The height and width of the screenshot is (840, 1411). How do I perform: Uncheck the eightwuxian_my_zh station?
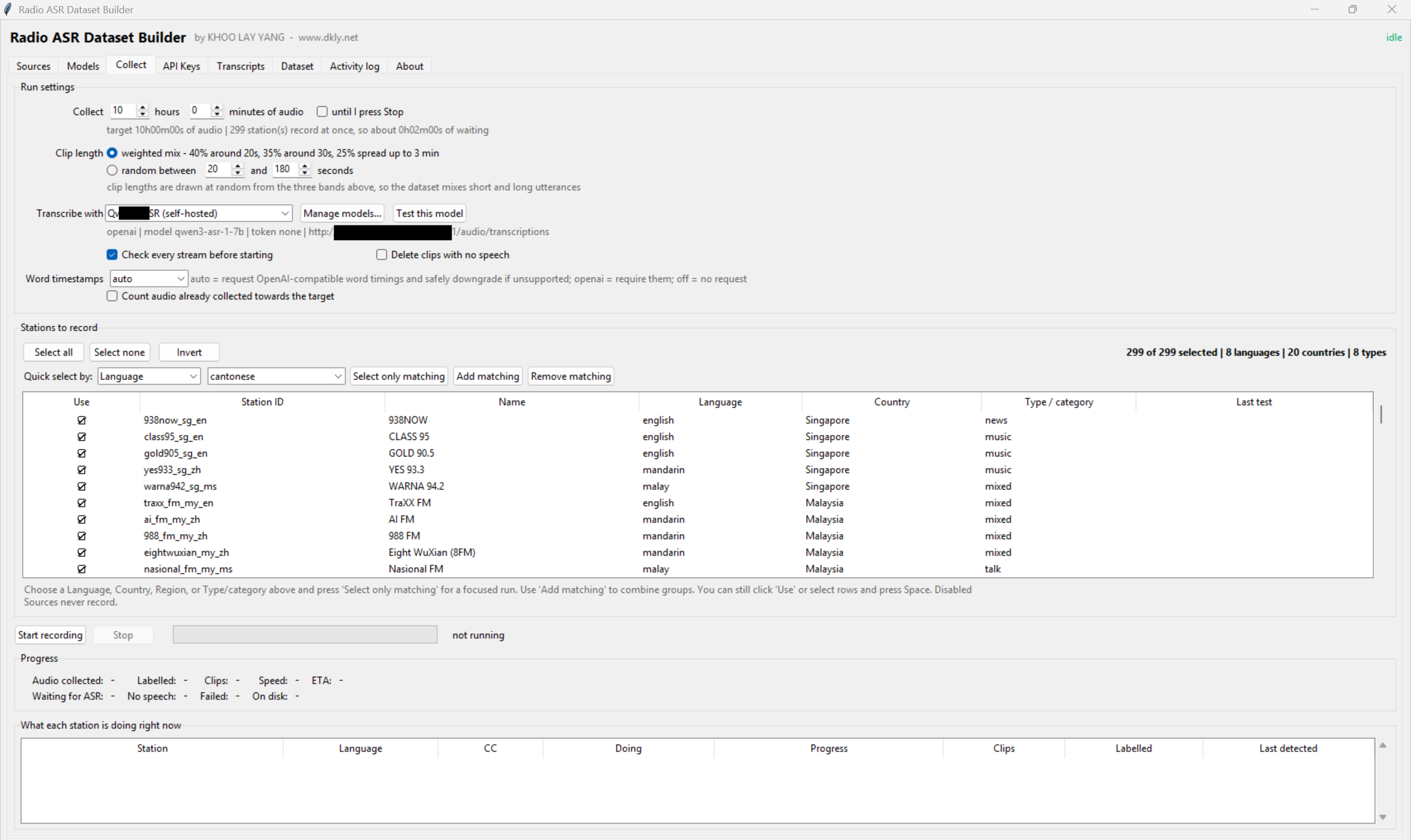[x=82, y=552]
